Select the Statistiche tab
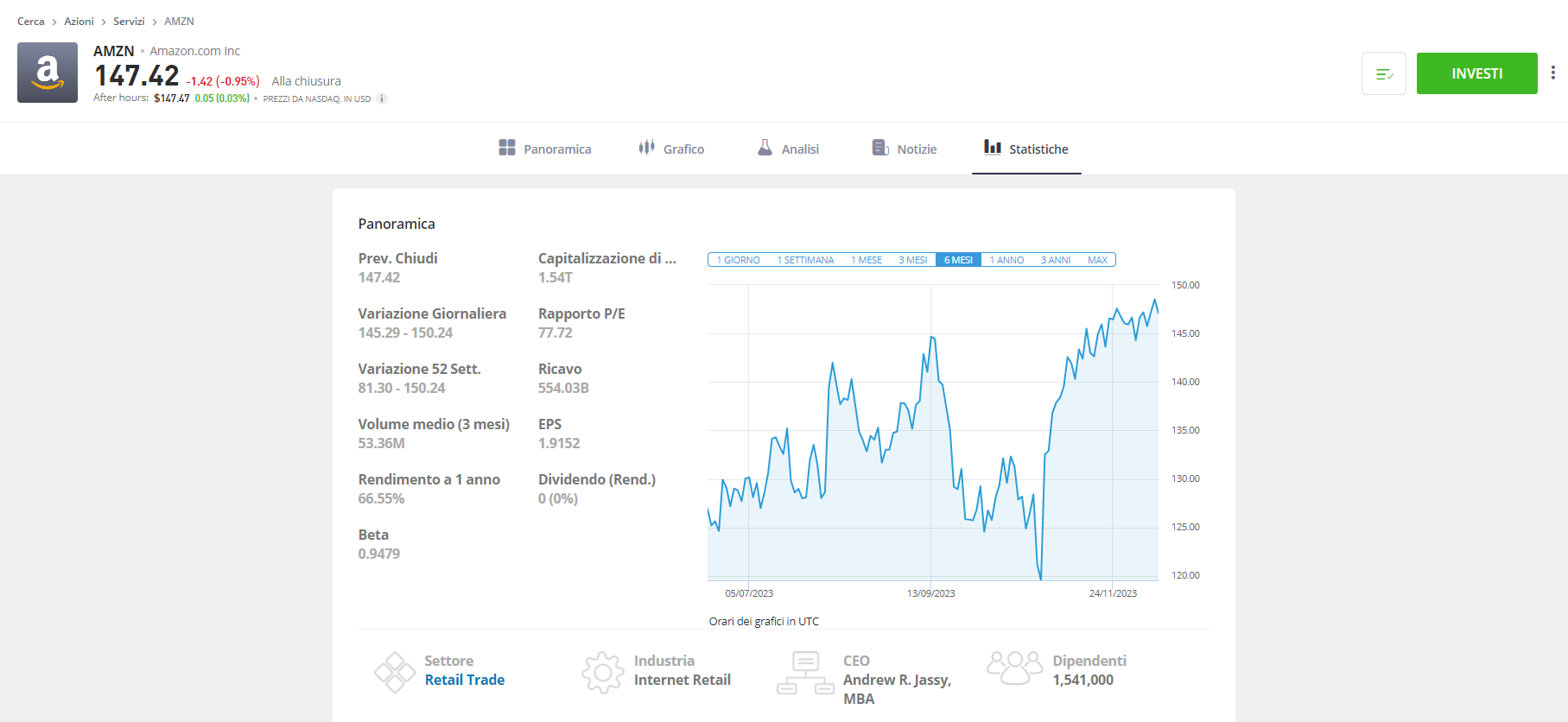The height and width of the screenshot is (722, 1568). click(x=1026, y=149)
